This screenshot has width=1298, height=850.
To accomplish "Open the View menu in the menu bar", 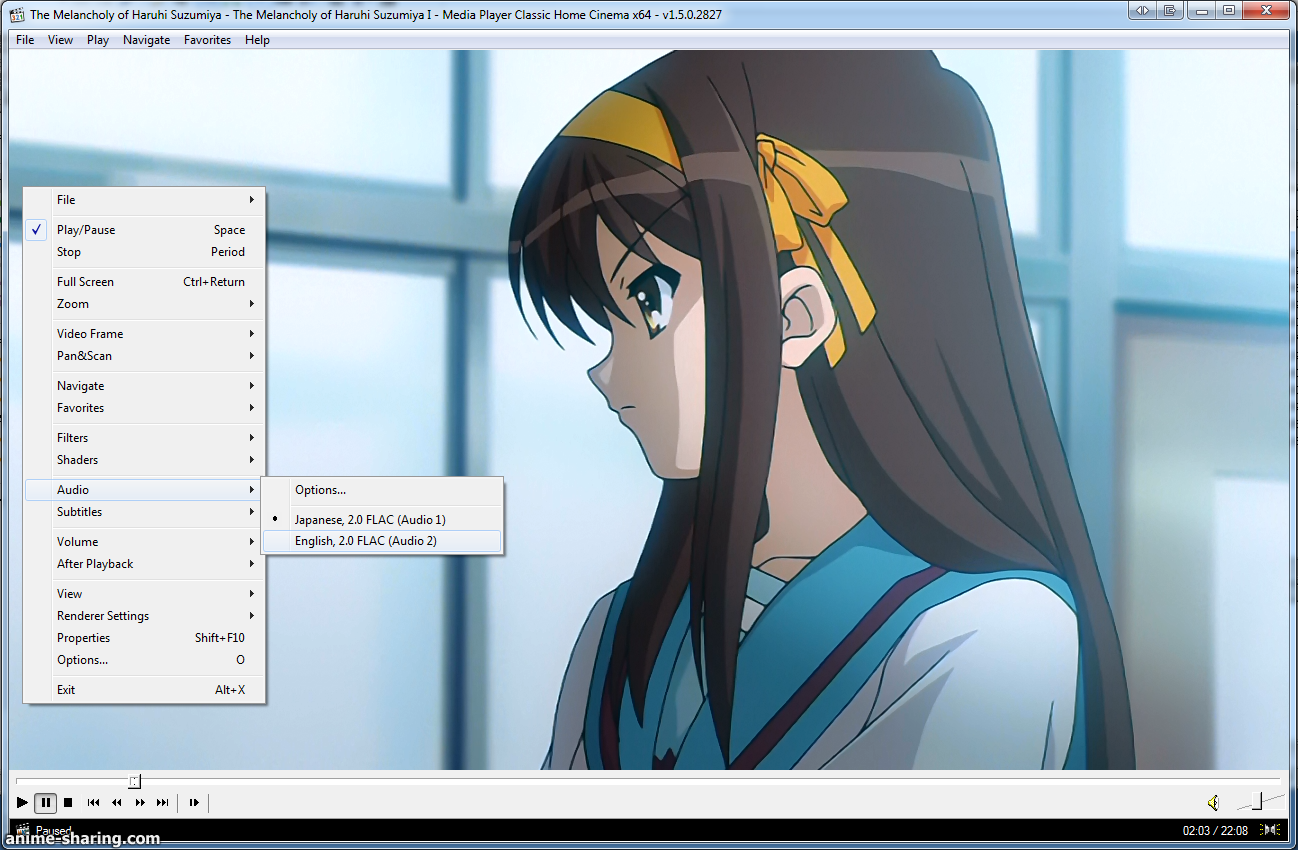I will [x=60, y=40].
